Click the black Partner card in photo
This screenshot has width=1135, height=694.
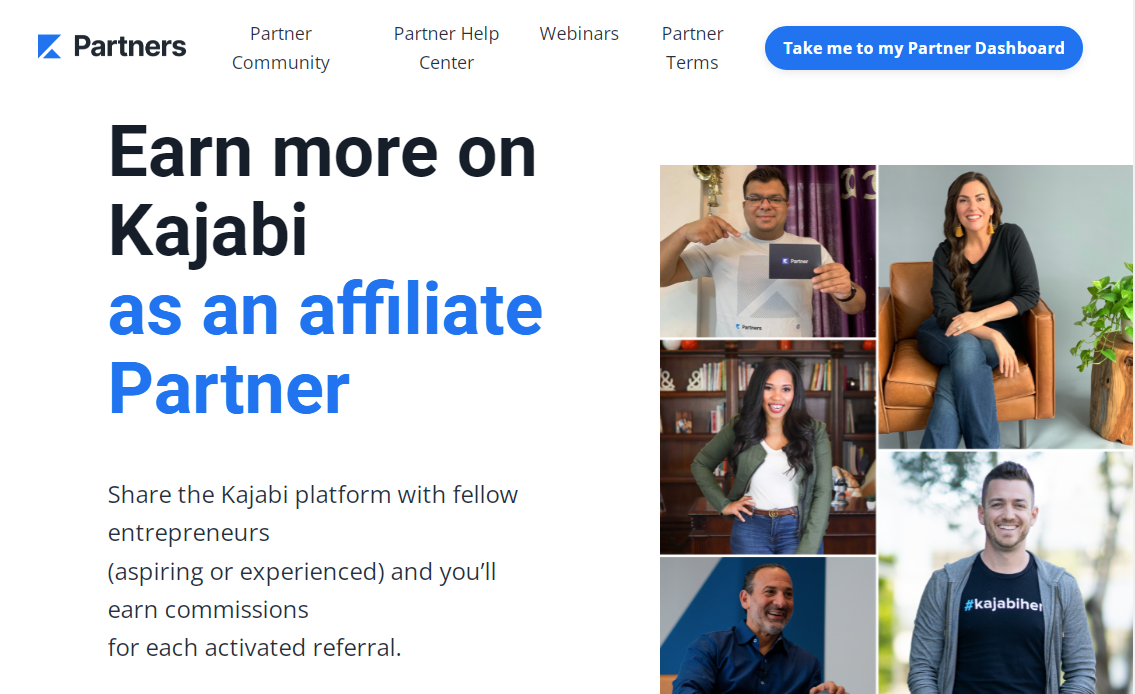tap(794, 261)
